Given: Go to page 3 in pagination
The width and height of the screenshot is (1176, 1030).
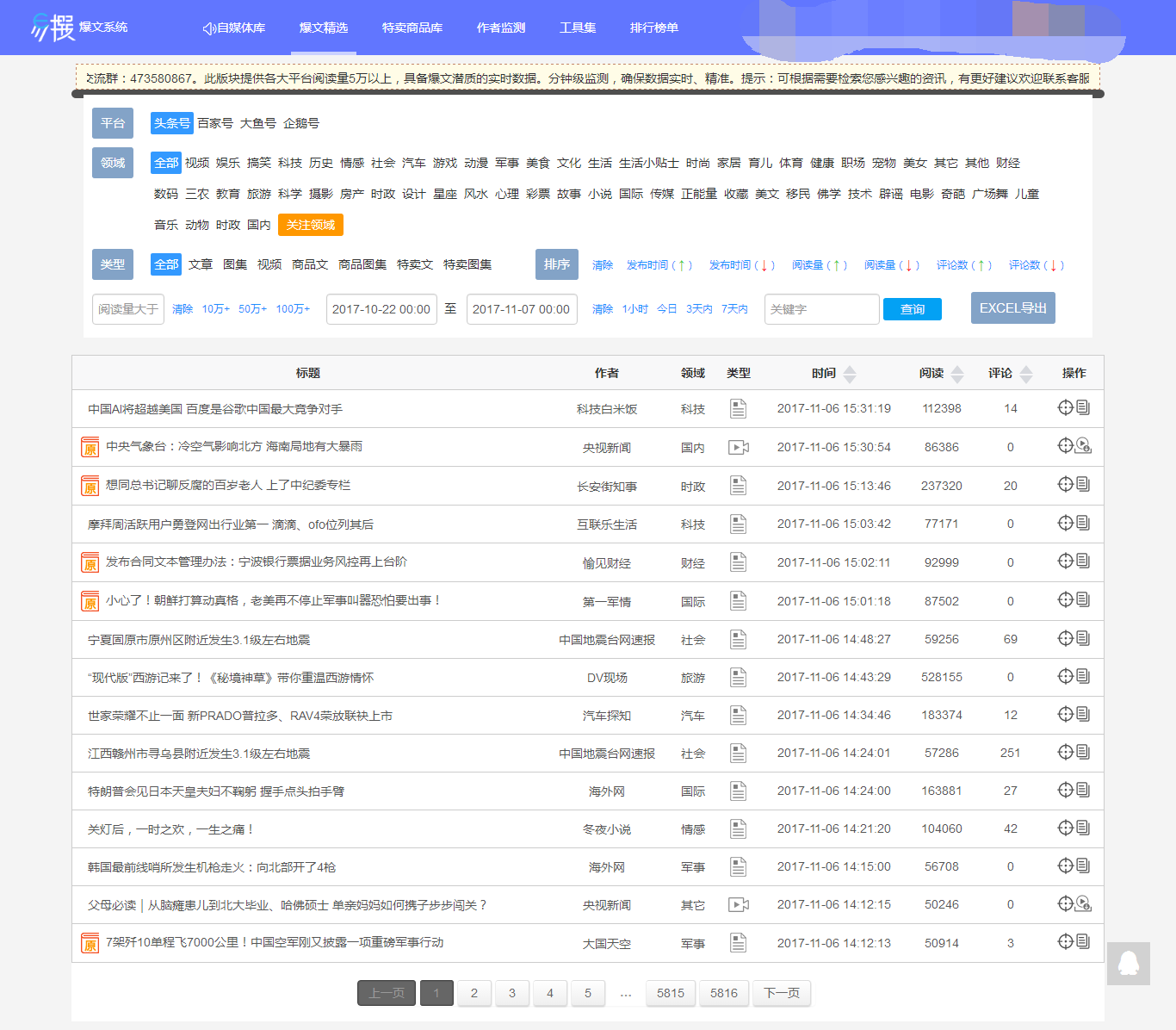Looking at the screenshot, I should pyautogui.click(x=512, y=993).
